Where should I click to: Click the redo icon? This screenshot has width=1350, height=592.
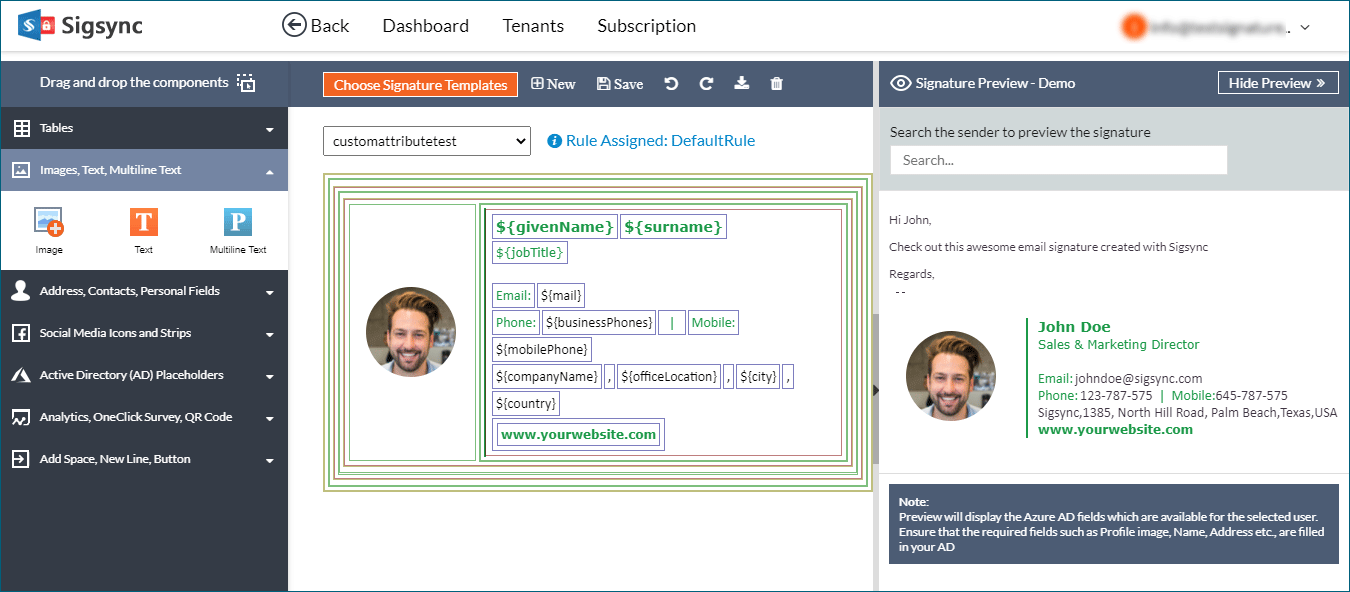(x=706, y=84)
